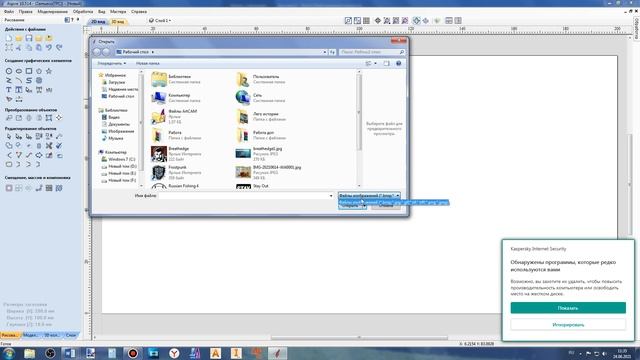Viewport: 640px width, 360px height.
Task: Click the help question icon in Open dialog
Action: pyautogui.click(x=399, y=64)
